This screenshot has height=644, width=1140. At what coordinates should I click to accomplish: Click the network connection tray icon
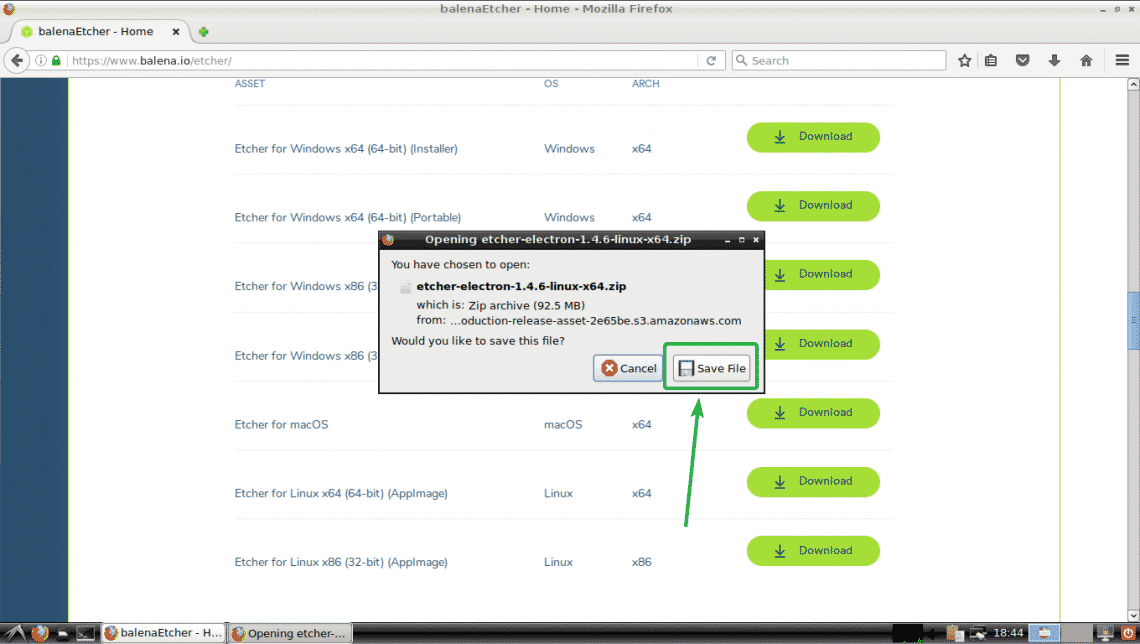point(978,633)
